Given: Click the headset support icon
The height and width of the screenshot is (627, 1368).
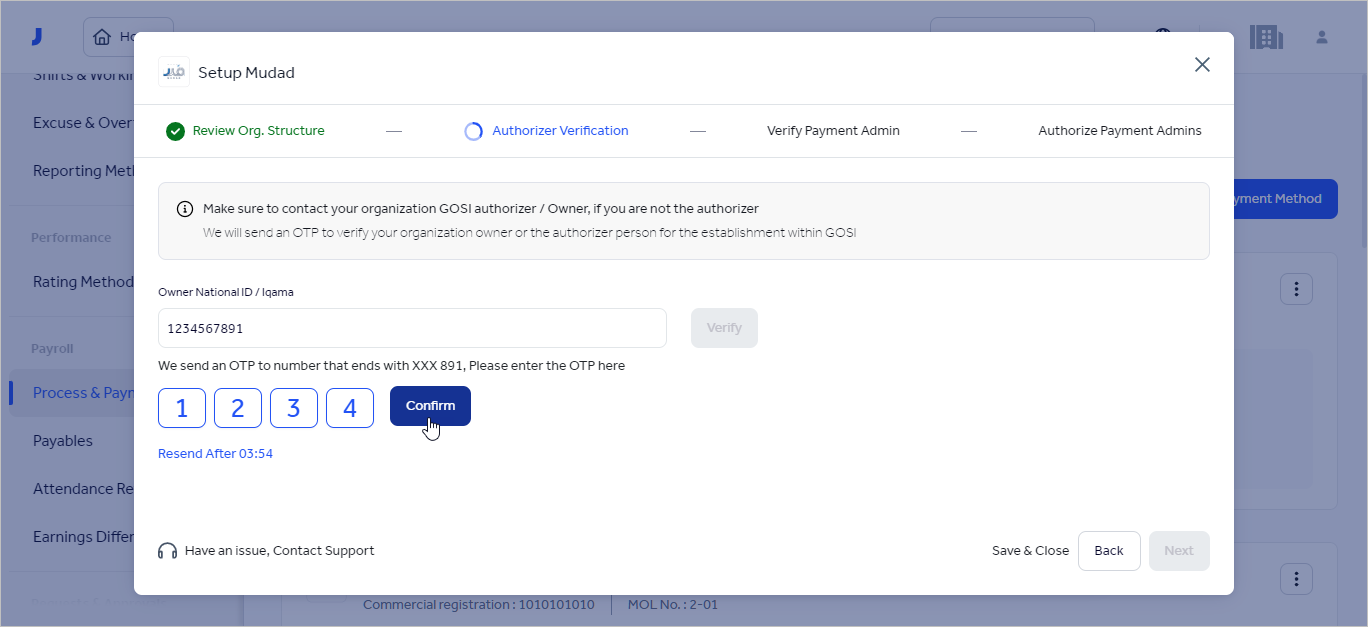Looking at the screenshot, I should [168, 551].
